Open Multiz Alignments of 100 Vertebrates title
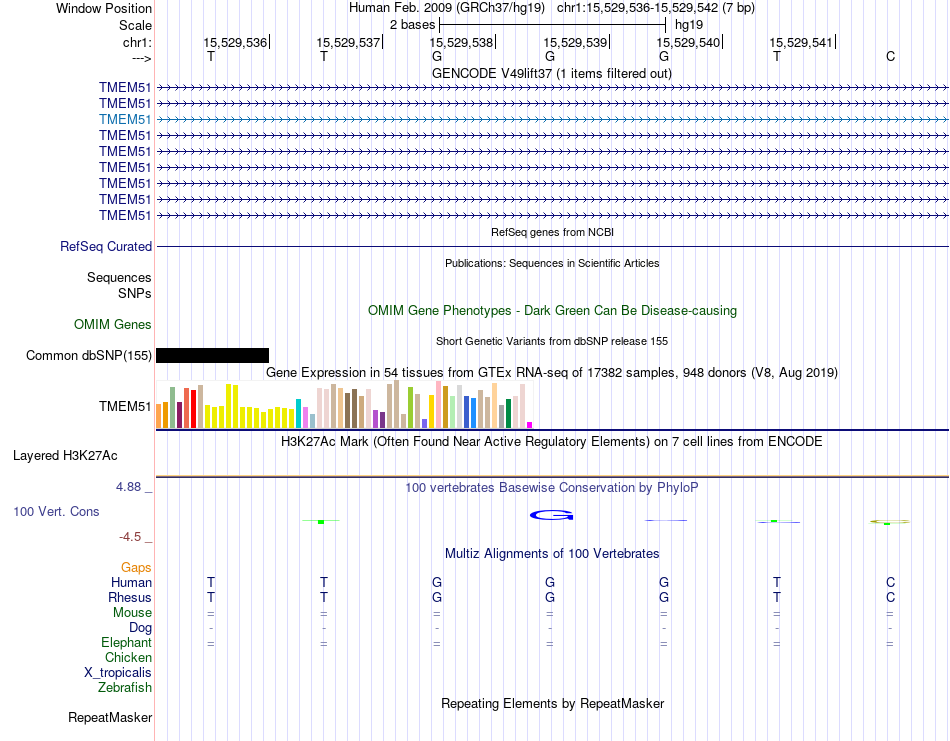The width and height of the screenshot is (950, 741). (552, 553)
